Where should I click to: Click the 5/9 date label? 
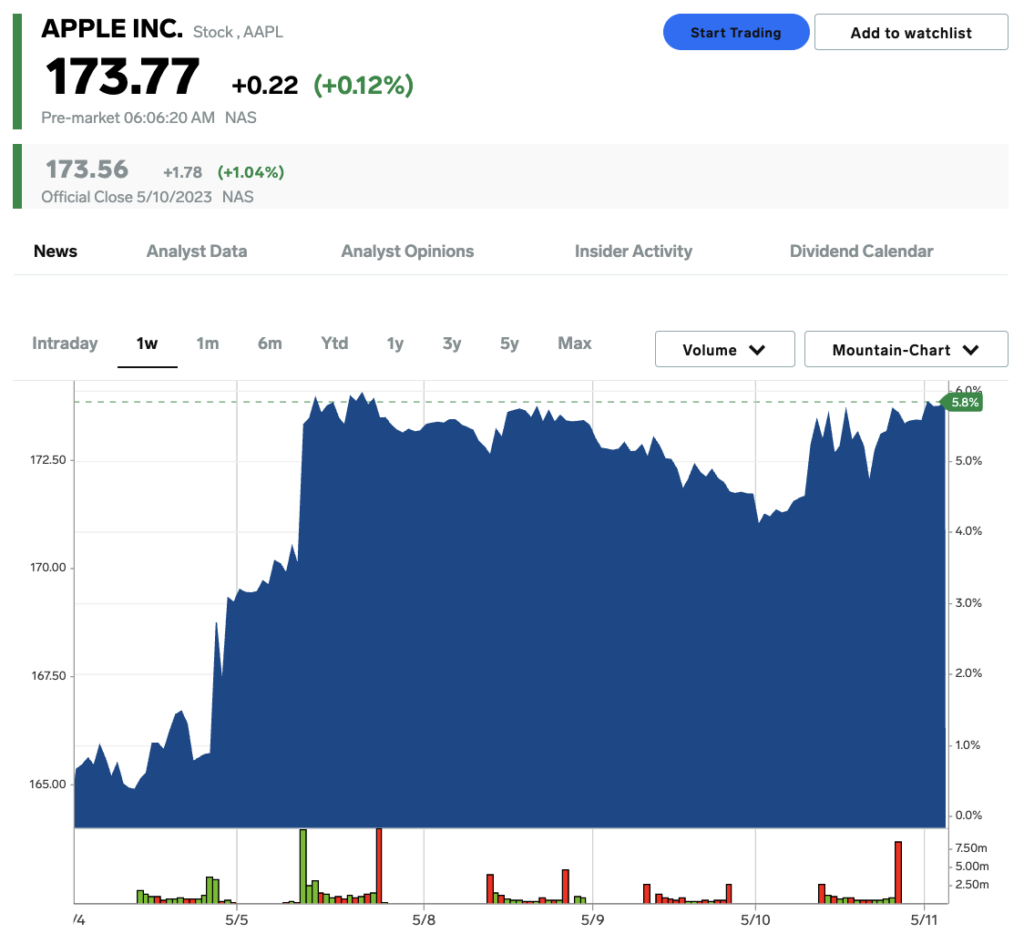[592, 920]
